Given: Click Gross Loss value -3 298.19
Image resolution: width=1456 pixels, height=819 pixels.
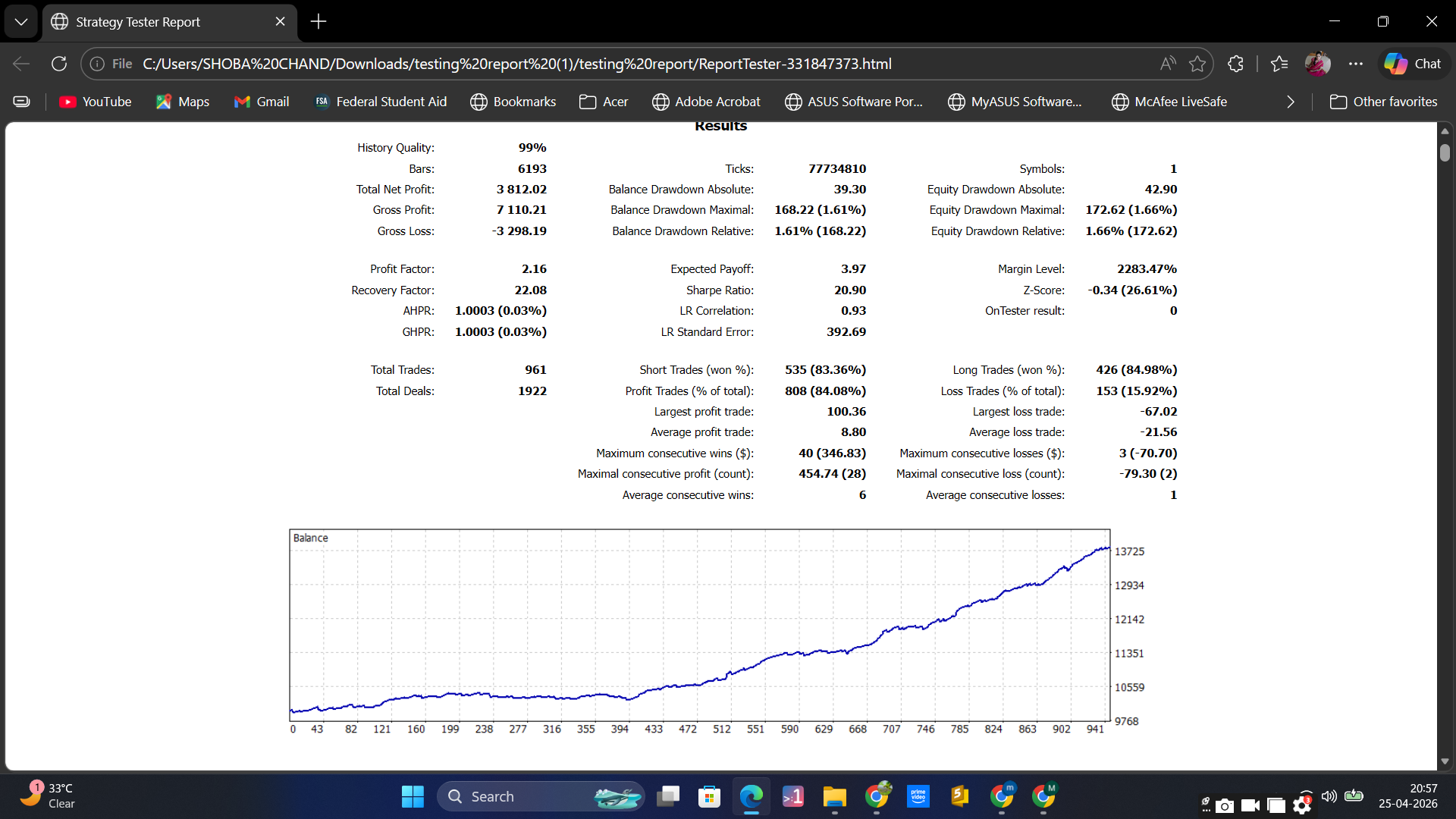Looking at the screenshot, I should (x=519, y=231).
